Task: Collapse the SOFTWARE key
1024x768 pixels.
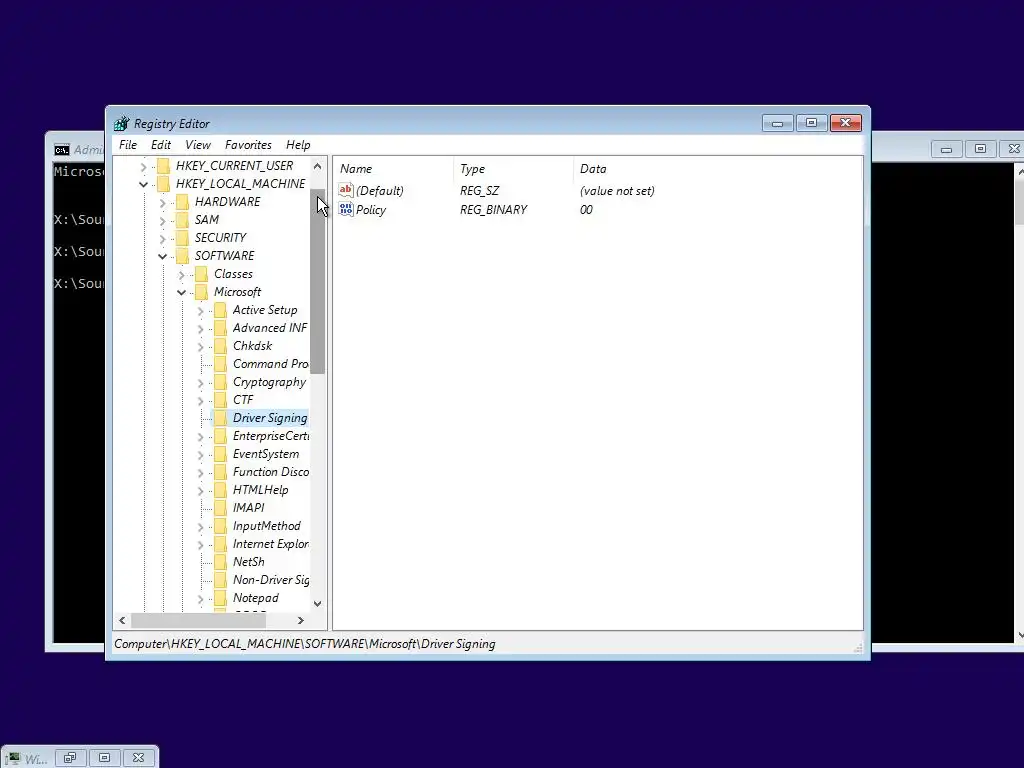Action: click(x=163, y=257)
